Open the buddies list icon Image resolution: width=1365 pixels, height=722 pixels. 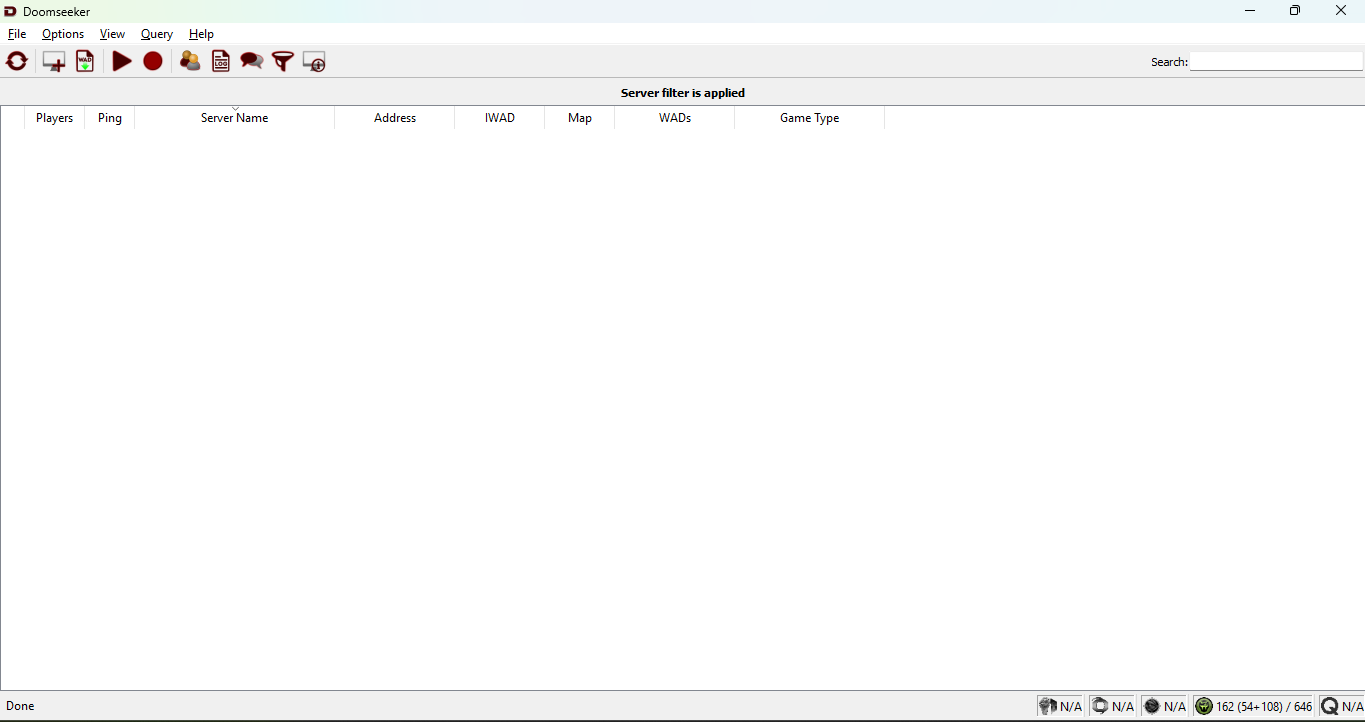click(190, 62)
